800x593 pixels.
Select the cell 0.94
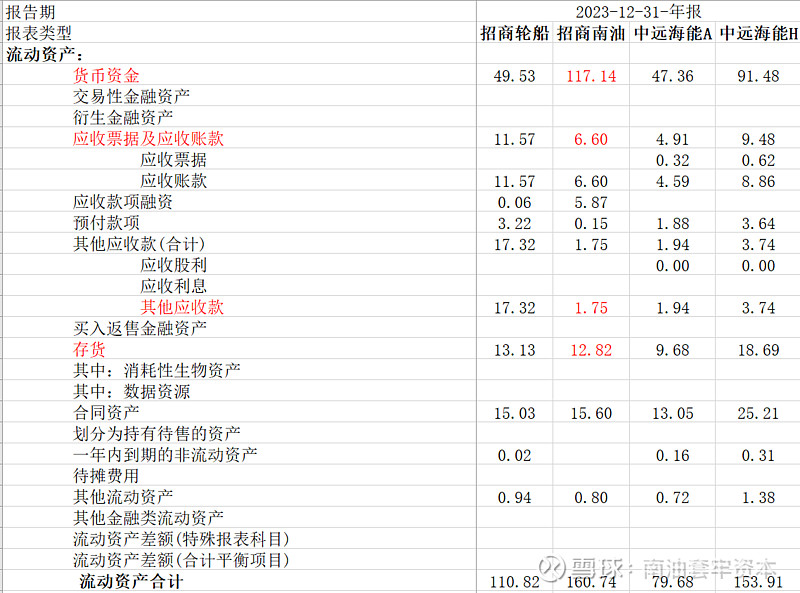514,498
